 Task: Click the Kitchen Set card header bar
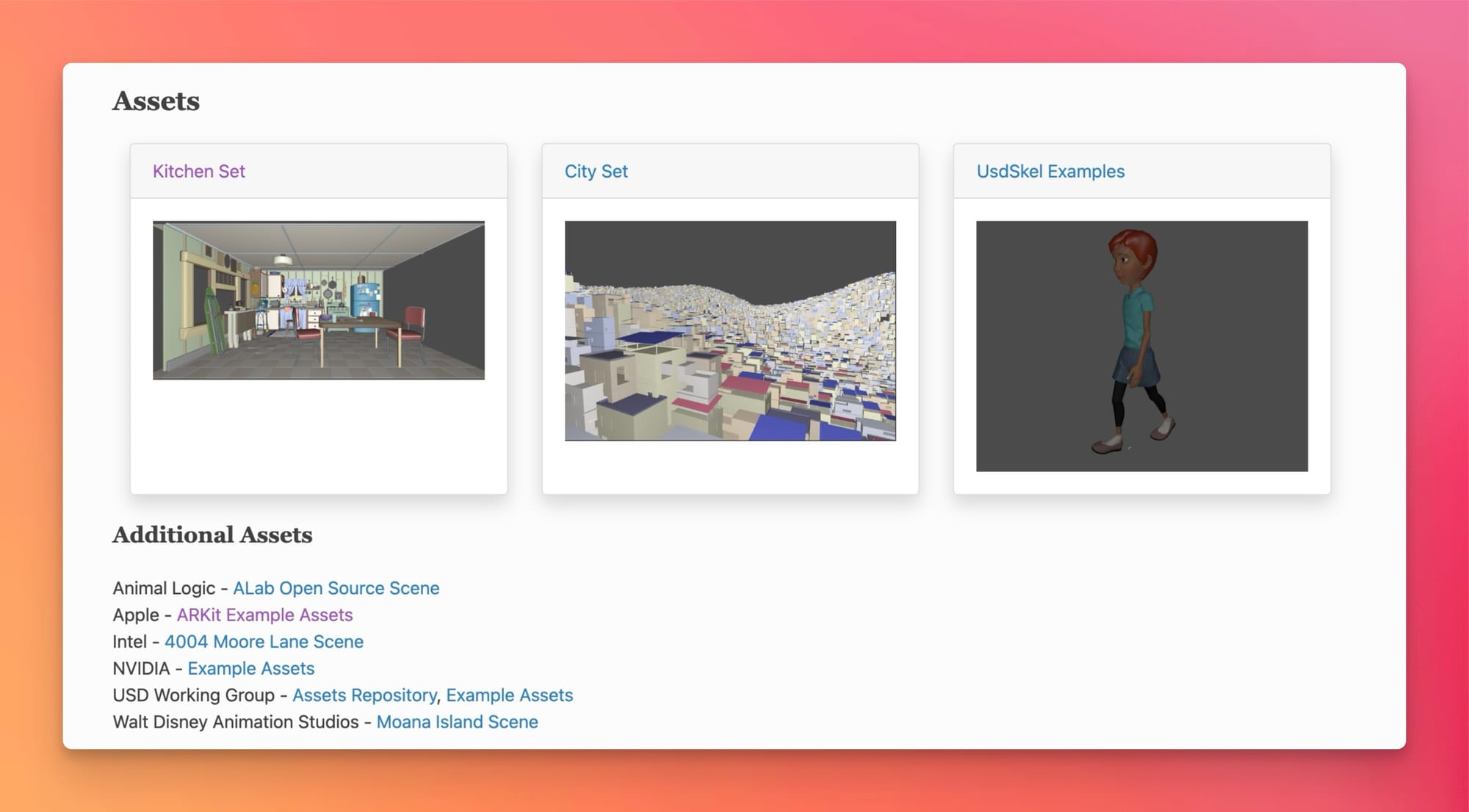point(382,171)
